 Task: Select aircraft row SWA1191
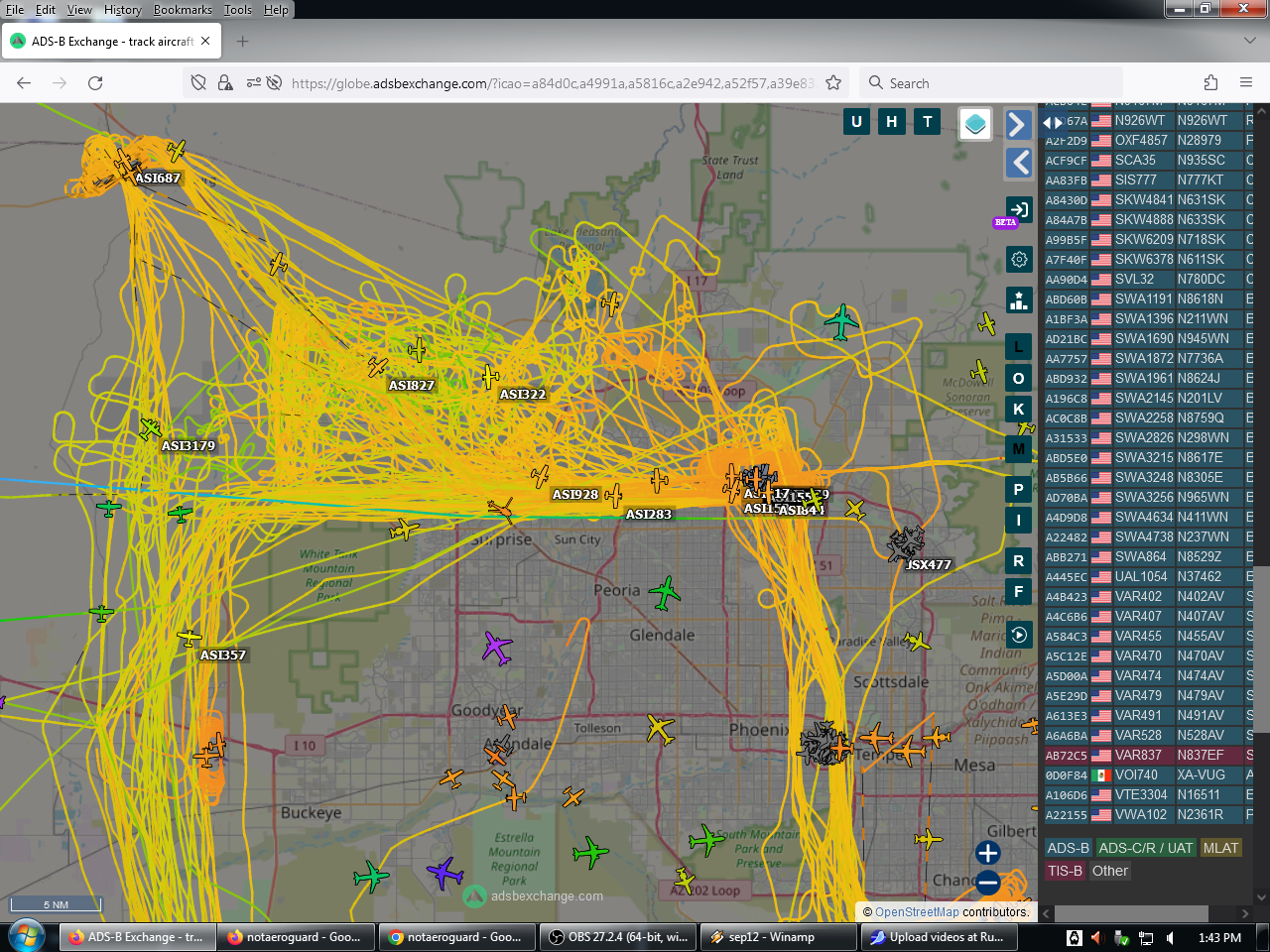1148,299
